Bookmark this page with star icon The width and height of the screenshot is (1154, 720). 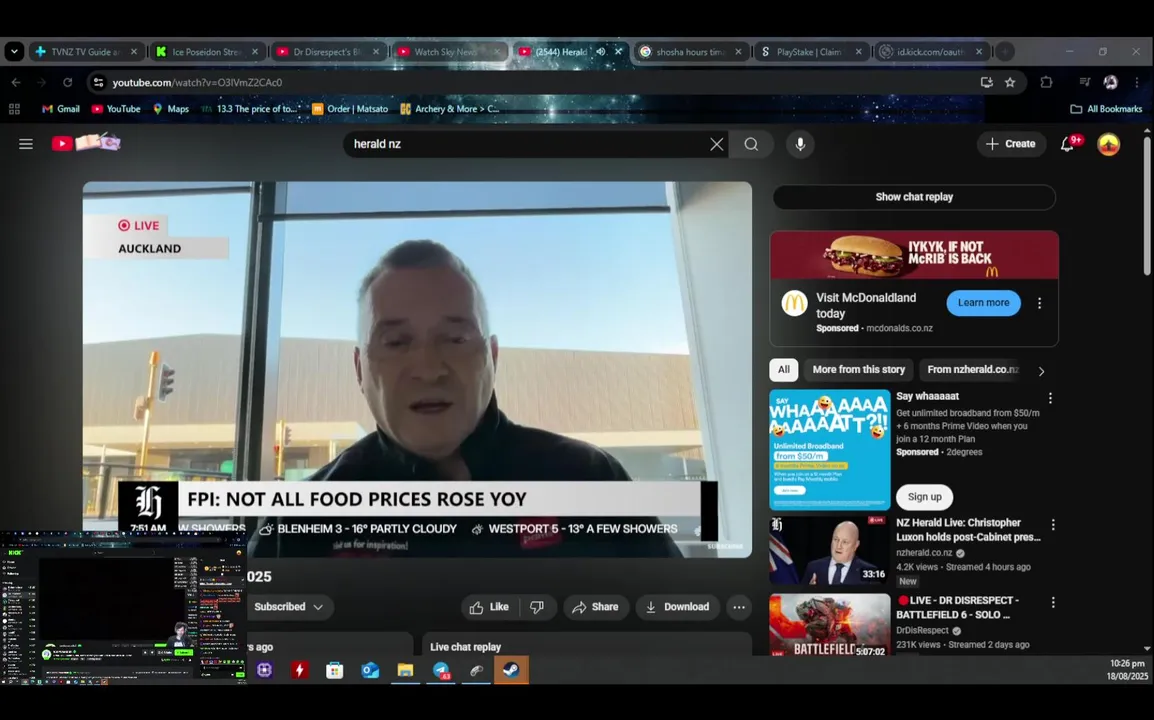[x=1010, y=82]
